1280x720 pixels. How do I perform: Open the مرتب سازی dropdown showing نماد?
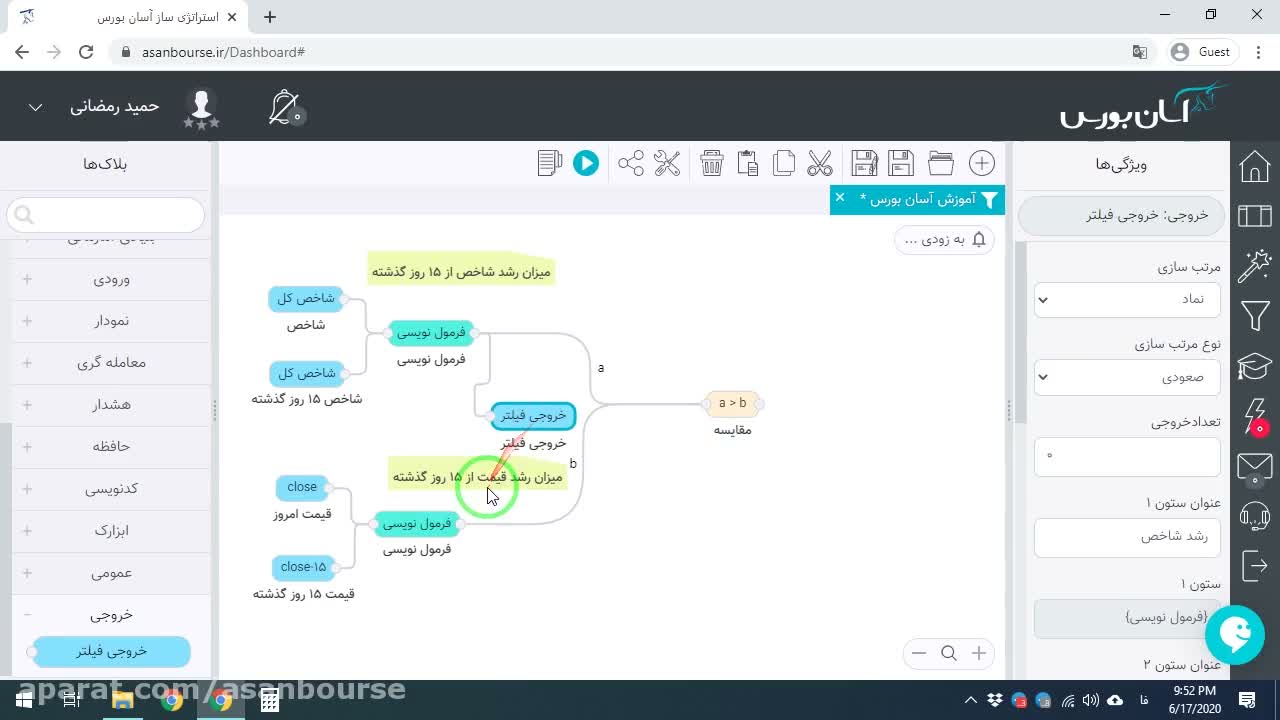coord(1127,299)
